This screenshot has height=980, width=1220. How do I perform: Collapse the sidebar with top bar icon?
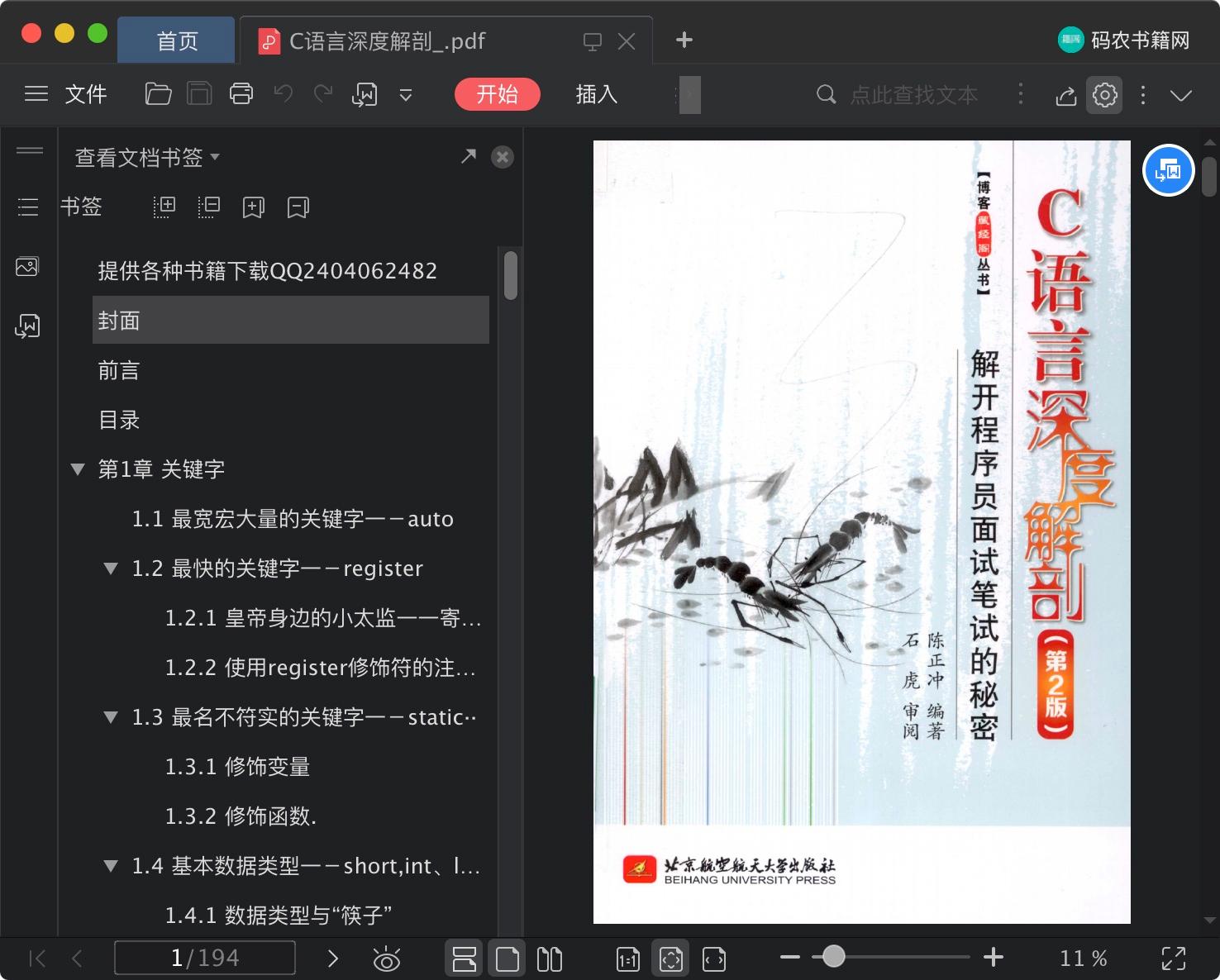coord(30,150)
